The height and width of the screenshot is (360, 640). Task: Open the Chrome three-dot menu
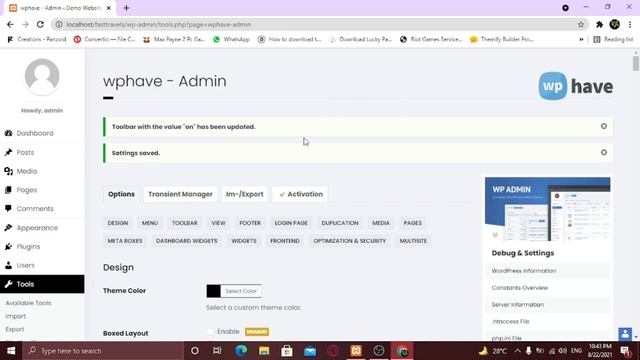click(630, 24)
